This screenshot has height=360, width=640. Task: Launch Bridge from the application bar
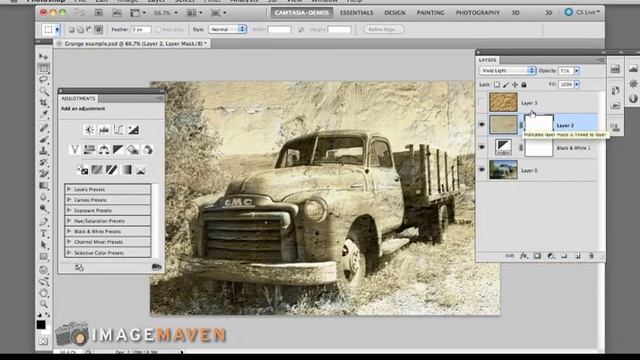point(99,13)
